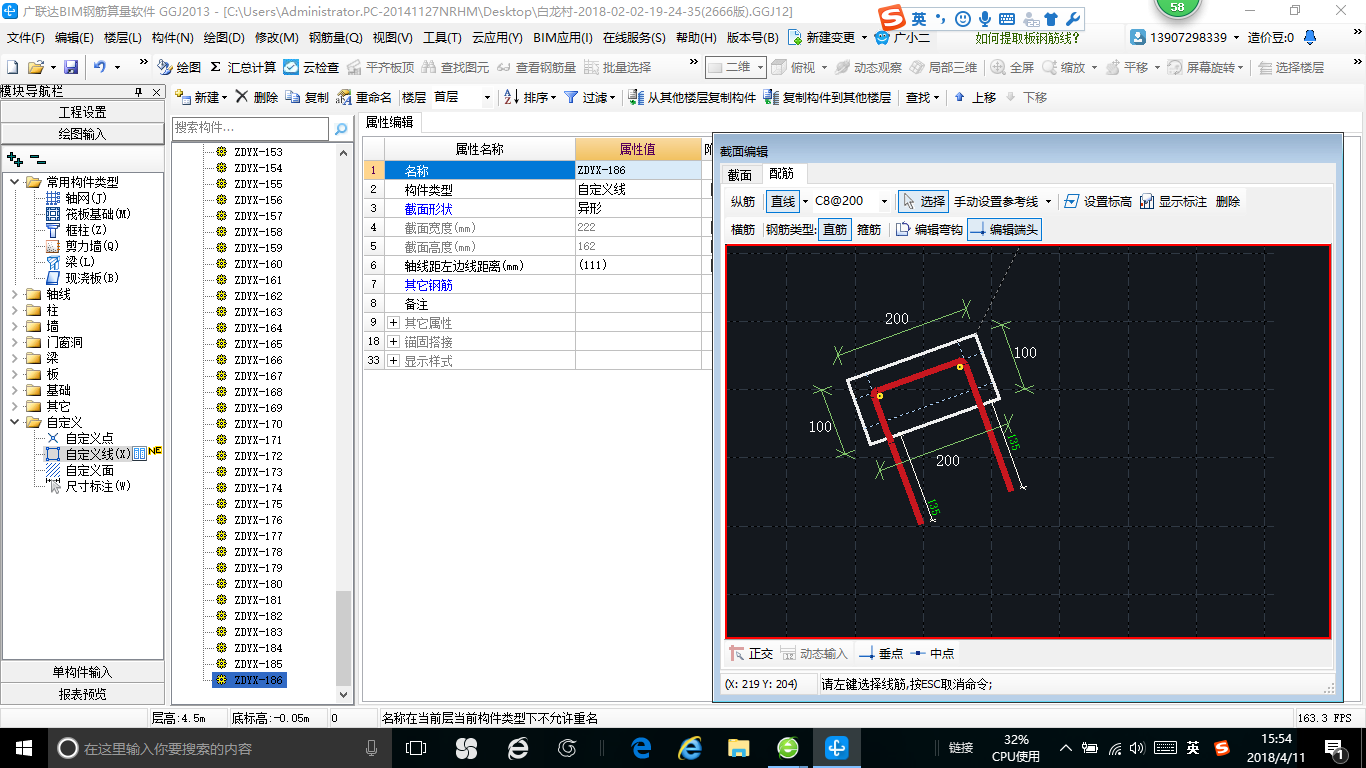
Task: Toggle 编辑端头 tool
Action: 1005,229
